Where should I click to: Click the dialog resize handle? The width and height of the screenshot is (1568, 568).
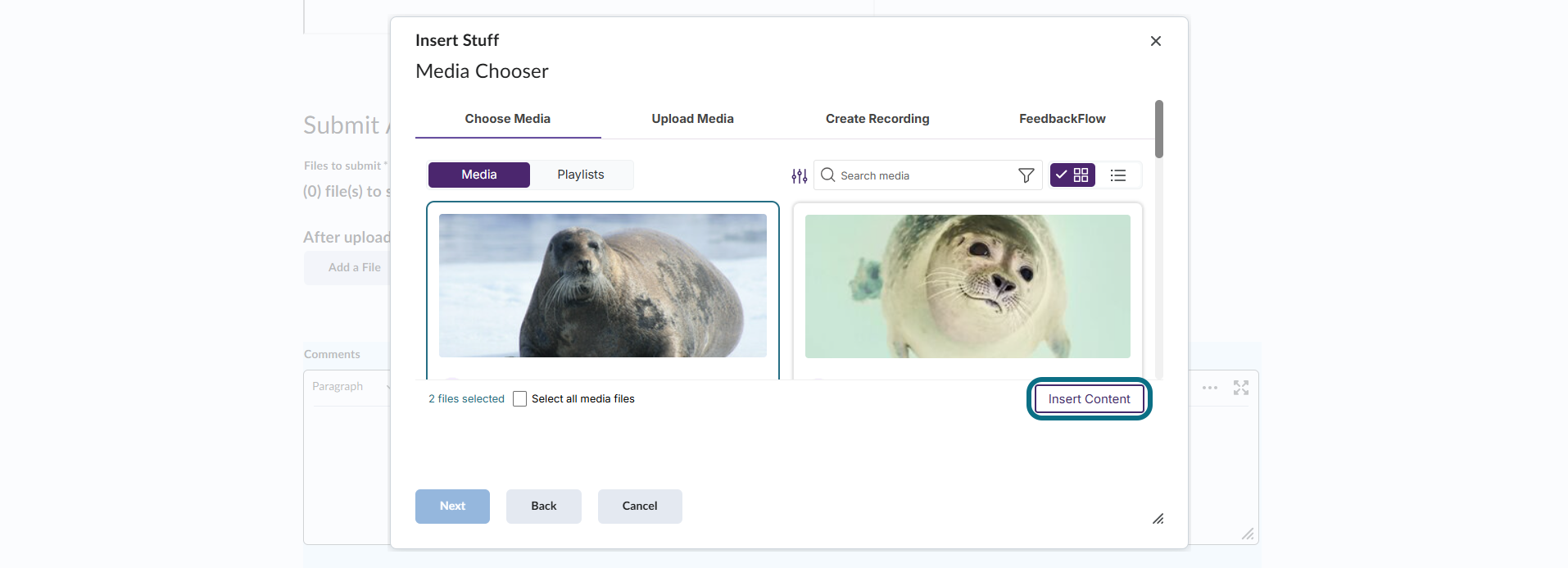click(x=1158, y=519)
